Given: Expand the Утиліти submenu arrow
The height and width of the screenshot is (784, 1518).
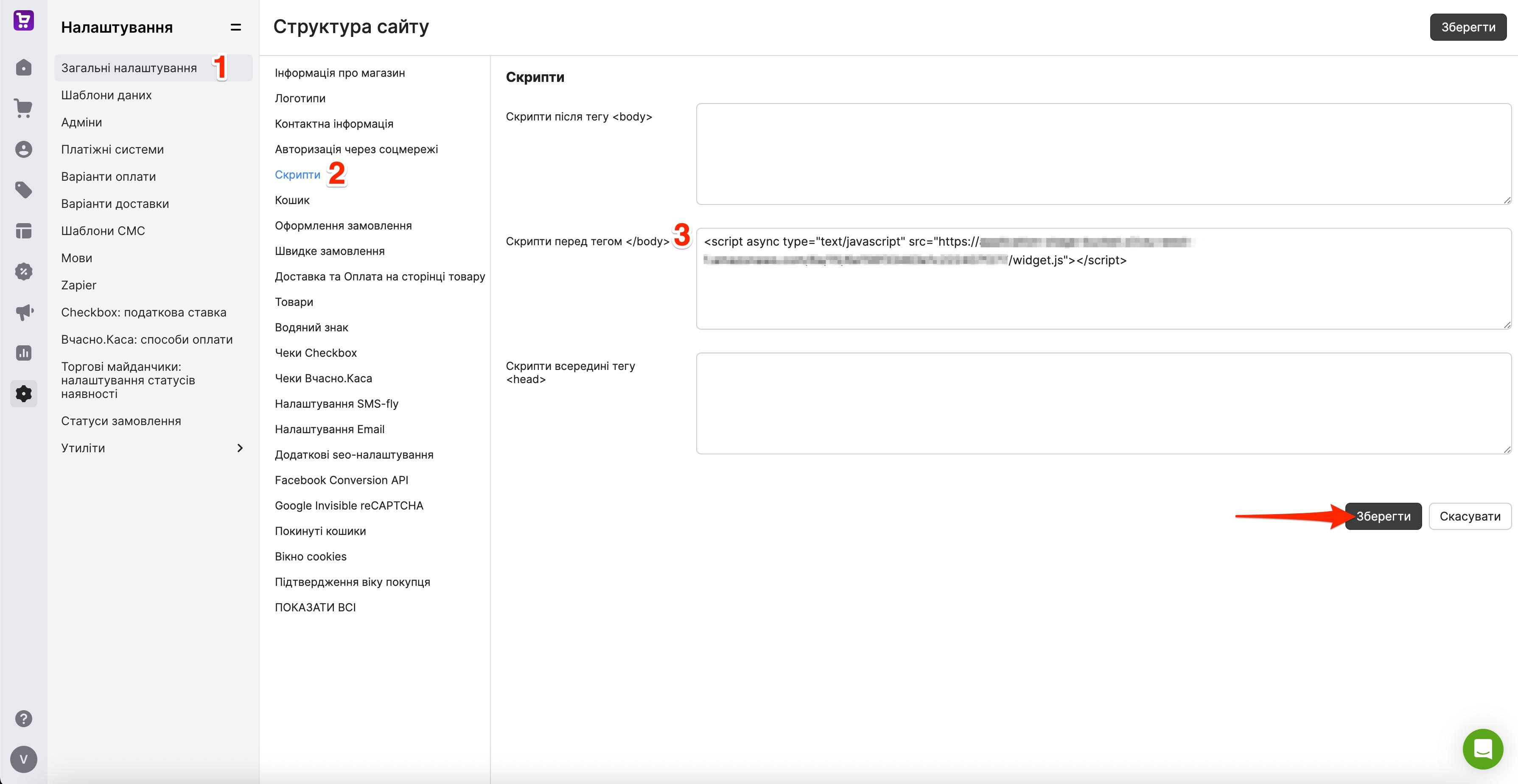Looking at the screenshot, I should [x=240, y=448].
